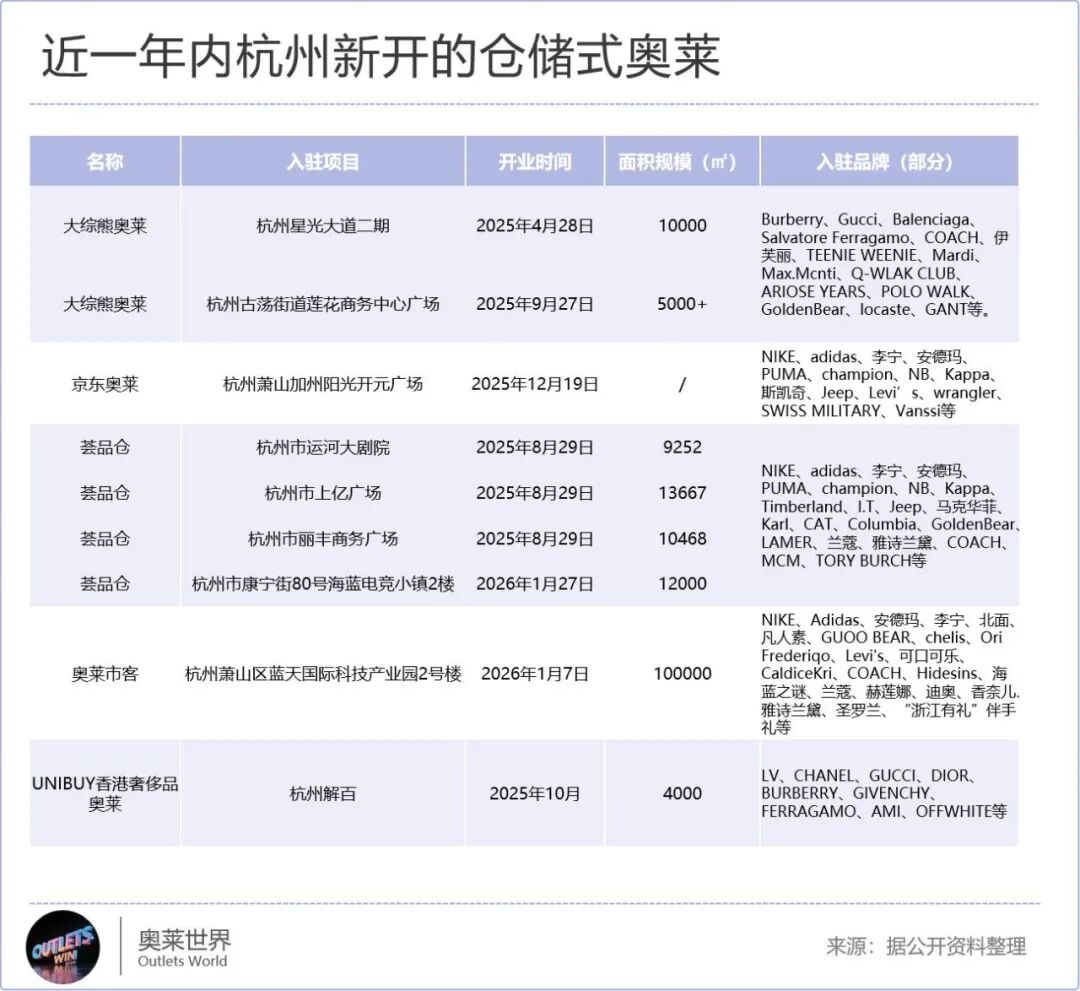1080x991 pixels.
Task: Click the brand list starting with LV、CHANEL
Action: pyautogui.click(x=884, y=793)
